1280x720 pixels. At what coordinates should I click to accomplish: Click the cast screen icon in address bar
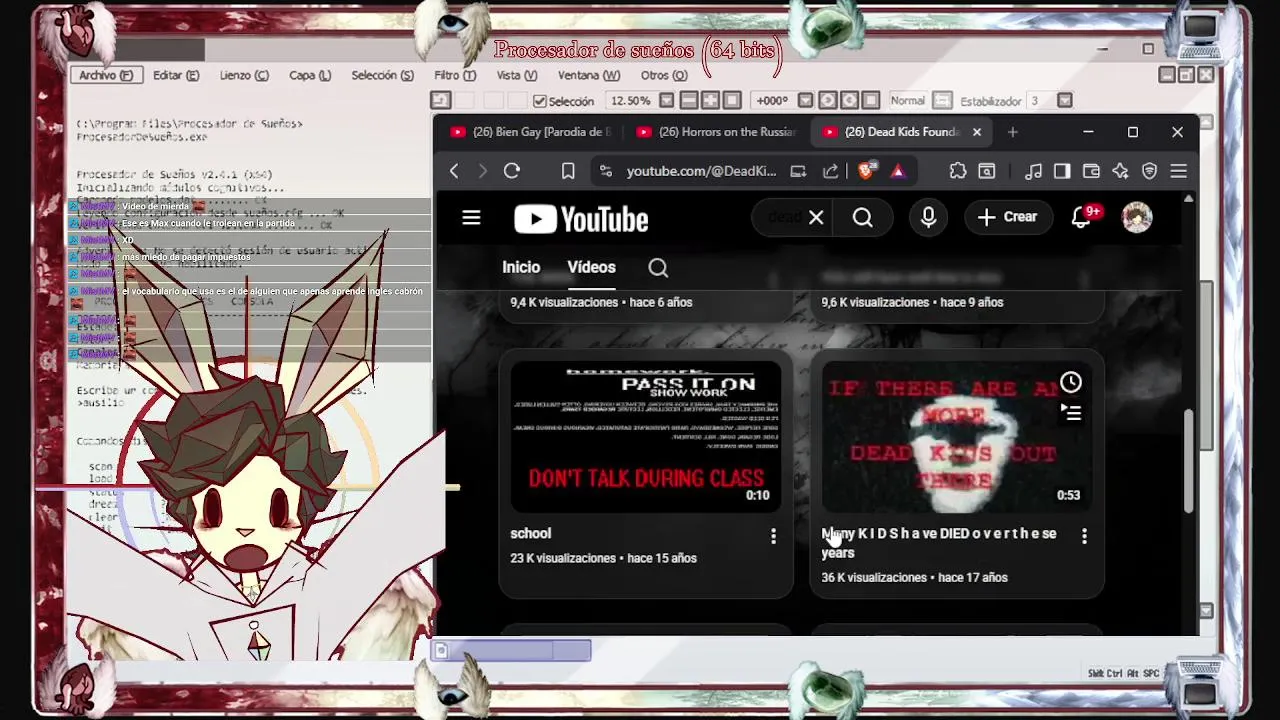[798, 171]
